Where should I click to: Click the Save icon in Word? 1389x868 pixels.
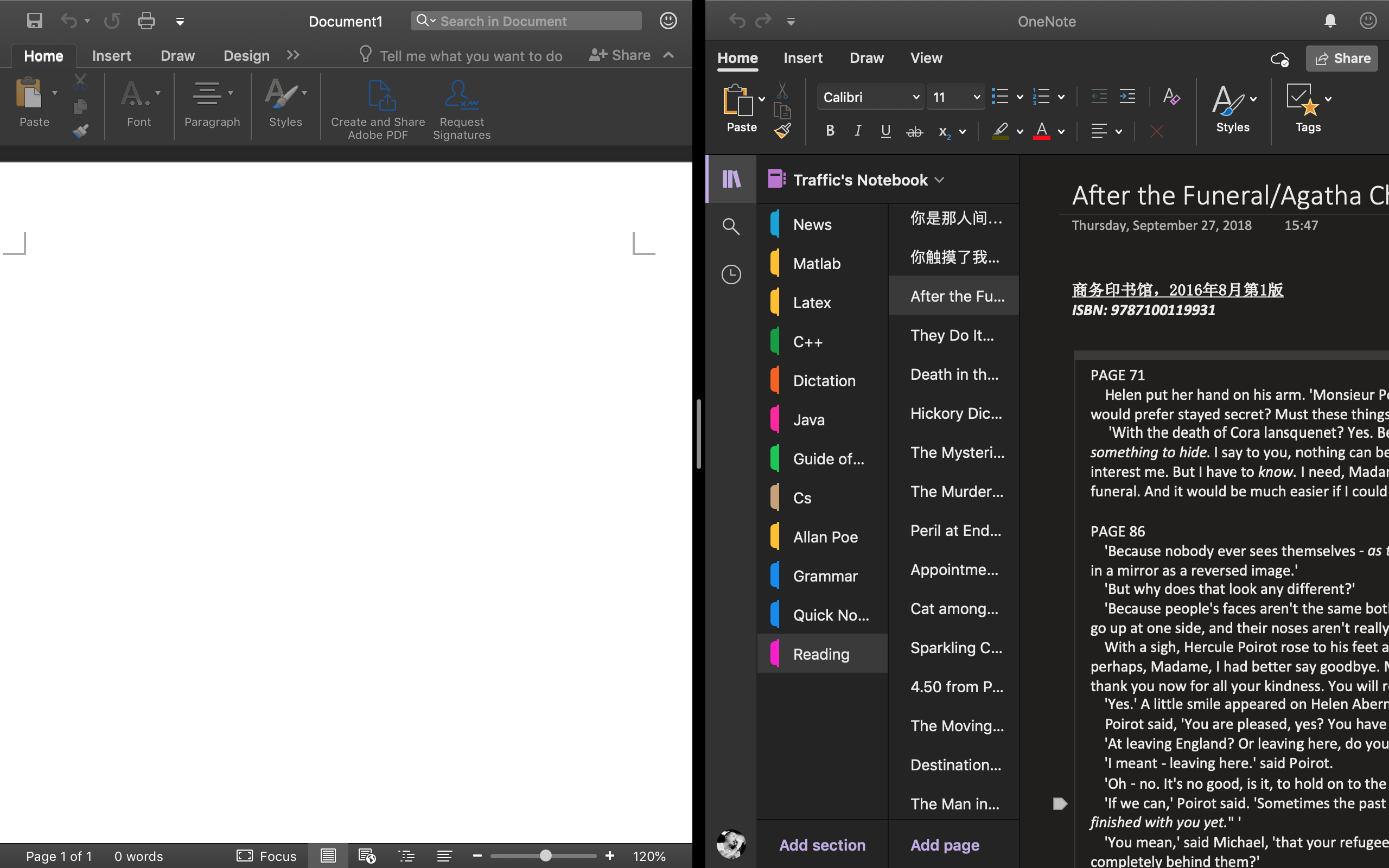[34, 21]
